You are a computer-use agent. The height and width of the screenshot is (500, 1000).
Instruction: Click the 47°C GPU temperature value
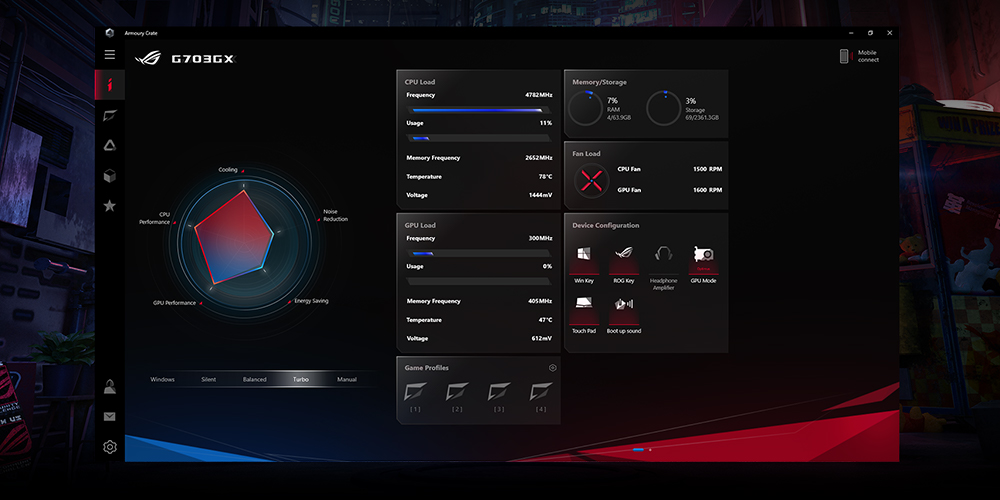coord(545,320)
